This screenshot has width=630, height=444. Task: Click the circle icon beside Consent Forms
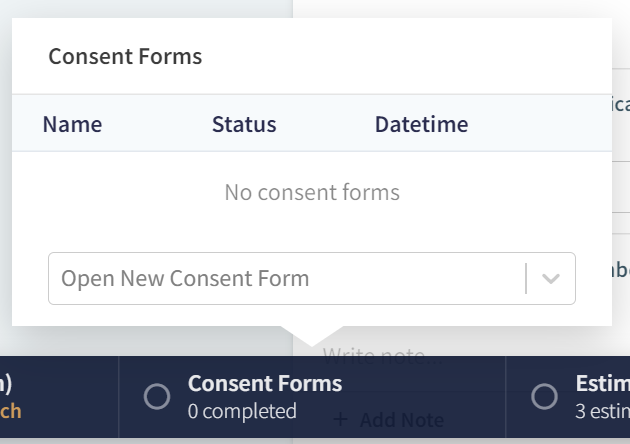click(157, 397)
